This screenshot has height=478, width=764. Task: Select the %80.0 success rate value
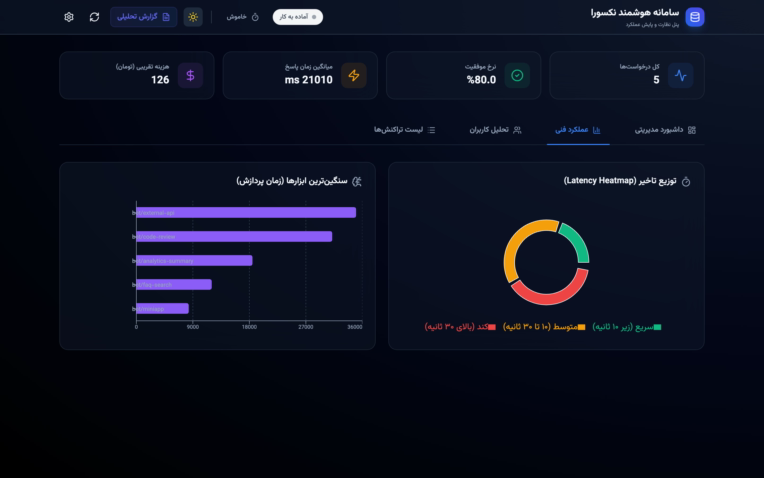click(481, 80)
